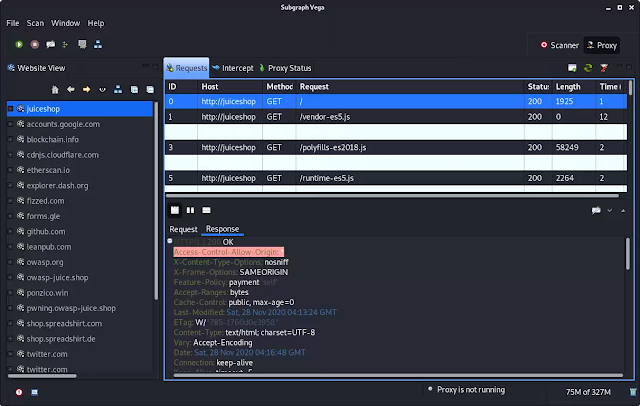Select explorer.dash.org in the site tree

click(x=57, y=186)
